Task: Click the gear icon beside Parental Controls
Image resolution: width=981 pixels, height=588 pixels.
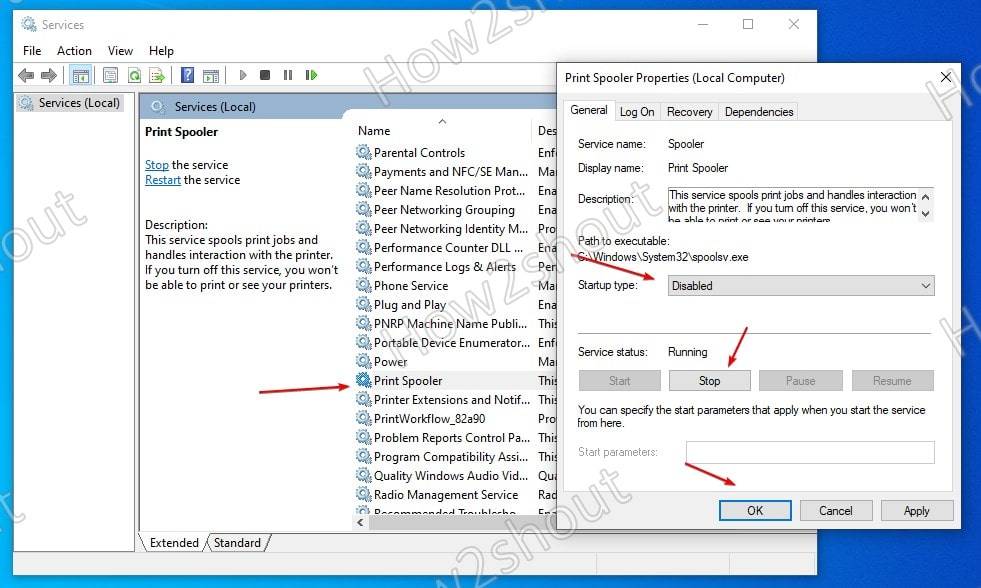Action: pos(363,152)
